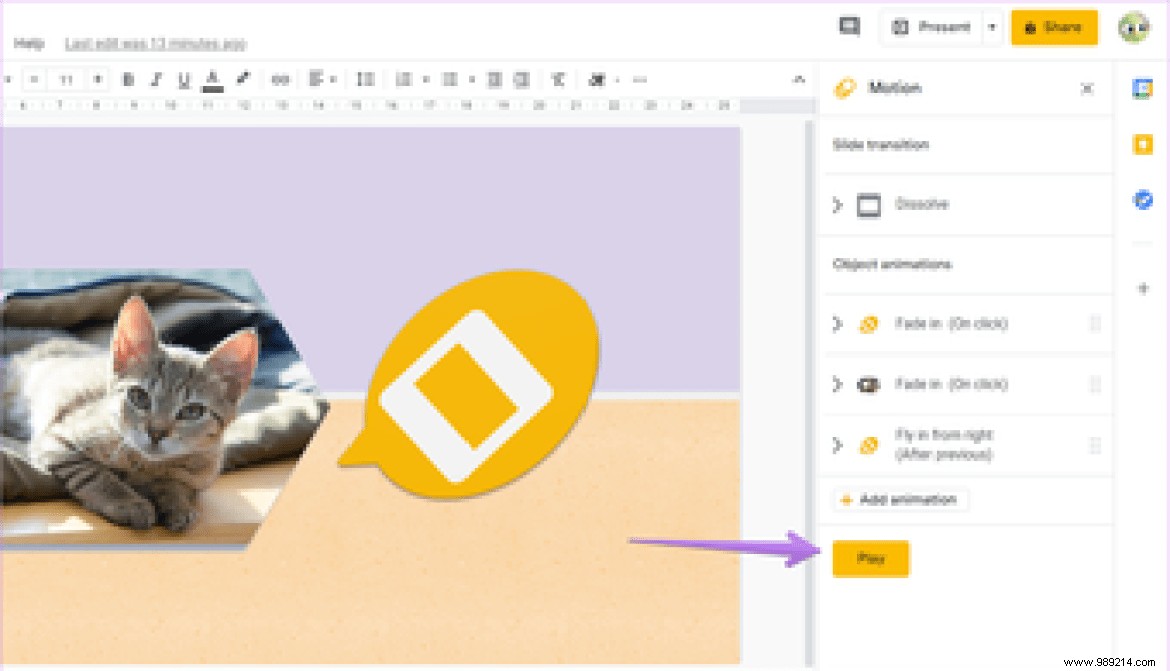This screenshot has height=671, width=1170.
Task: Click the Add-ons plus icon in side panel
Action: click(x=1142, y=288)
